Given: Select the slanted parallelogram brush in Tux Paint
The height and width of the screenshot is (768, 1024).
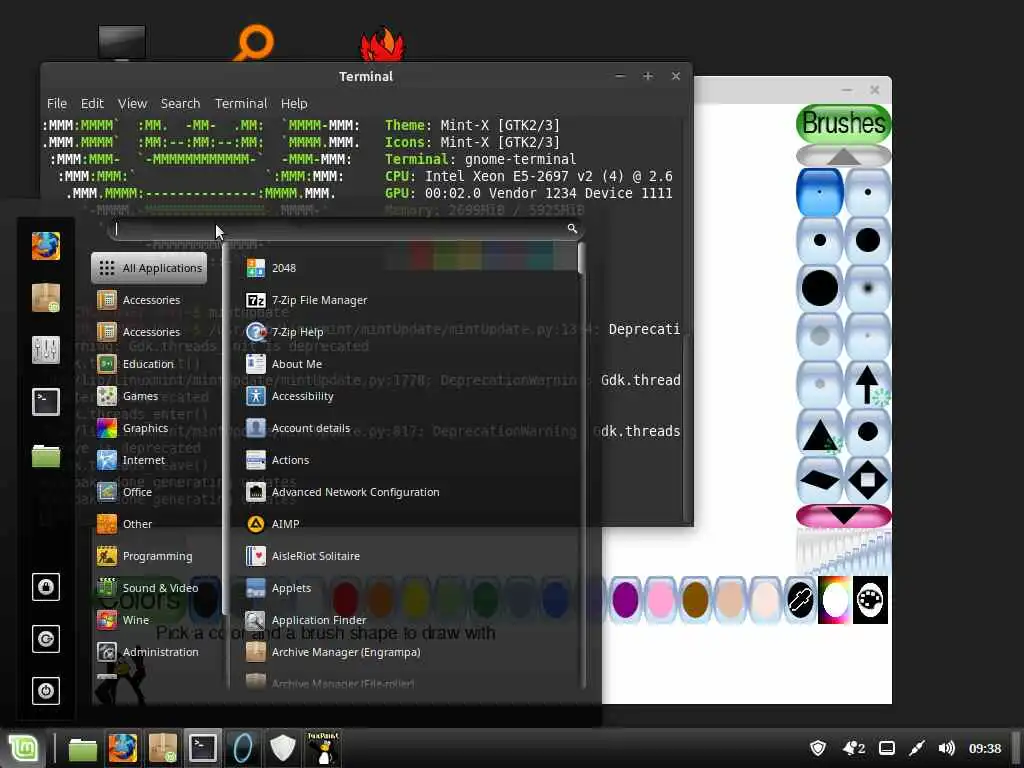Looking at the screenshot, I should (820, 480).
